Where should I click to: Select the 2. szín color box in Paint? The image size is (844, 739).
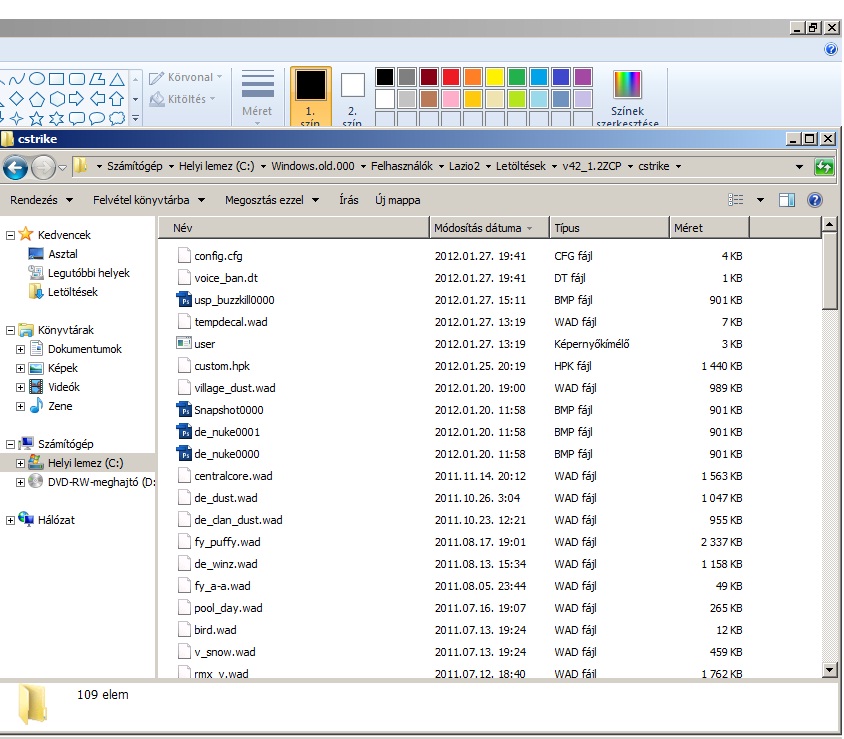click(353, 98)
